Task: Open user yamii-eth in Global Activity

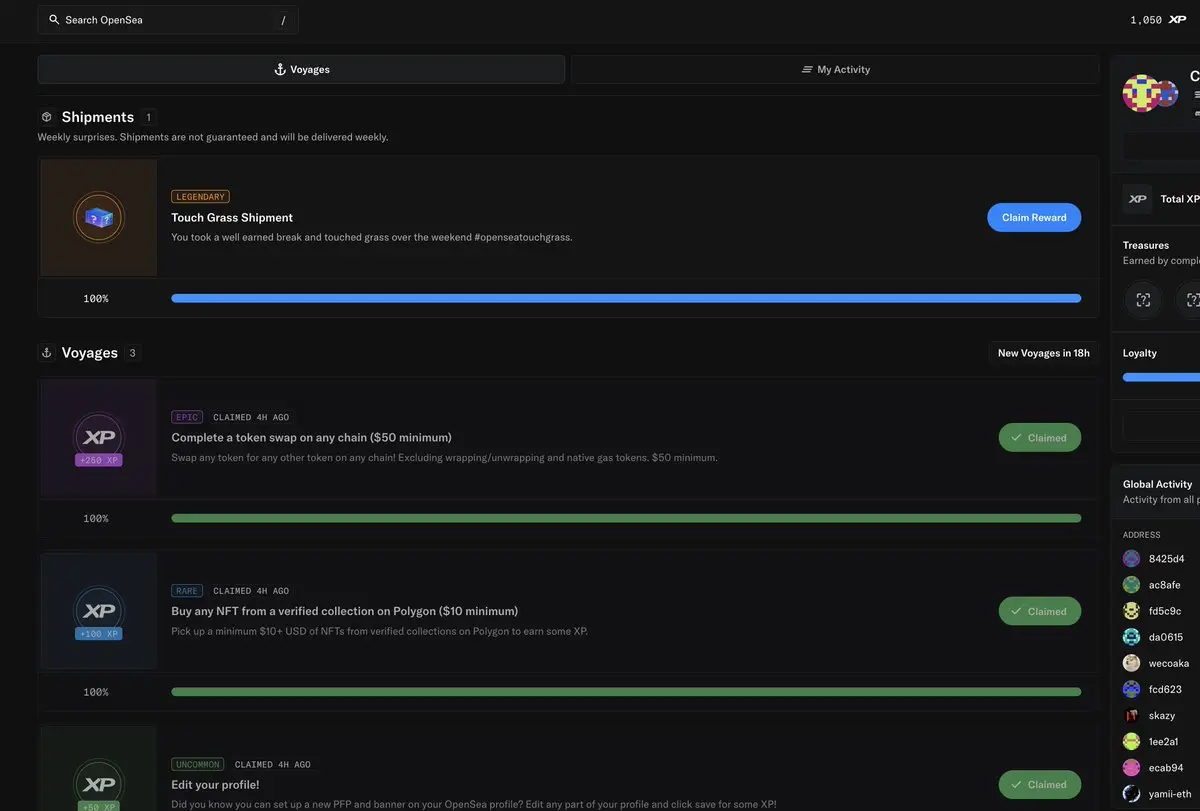Action: (1170, 793)
